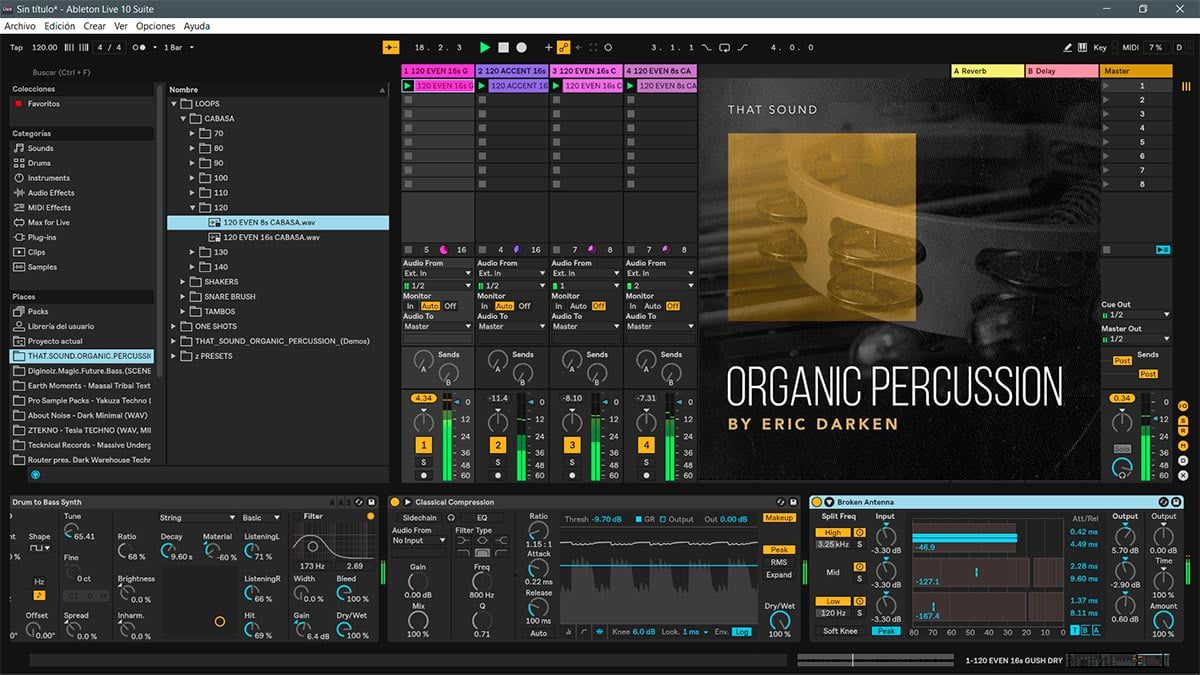Toggle track 2 activator button
This screenshot has width=1200, height=675.
pyautogui.click(x=497, y=445)
